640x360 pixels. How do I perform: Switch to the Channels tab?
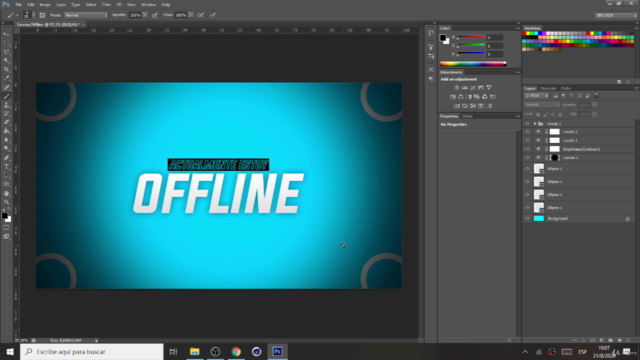[x=548, y=88]
